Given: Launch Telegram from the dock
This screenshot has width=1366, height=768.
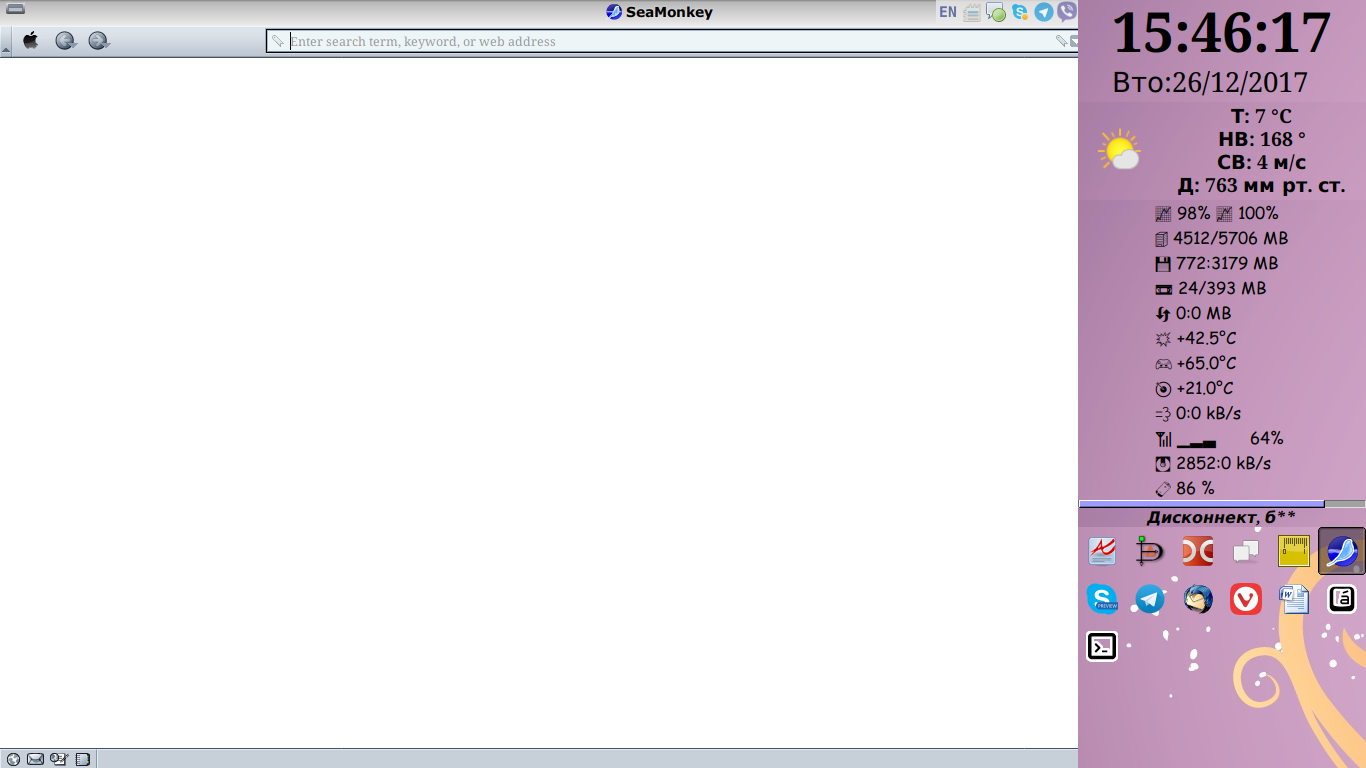Looking at the screenshot, I should click(x=1150, y=599).
